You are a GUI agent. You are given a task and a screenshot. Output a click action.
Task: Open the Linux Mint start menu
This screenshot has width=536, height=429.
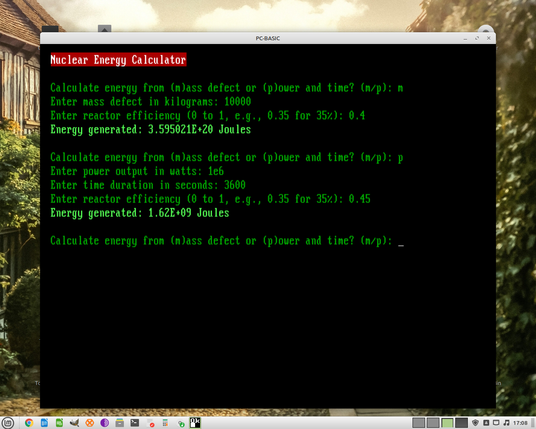coord(8,423)
